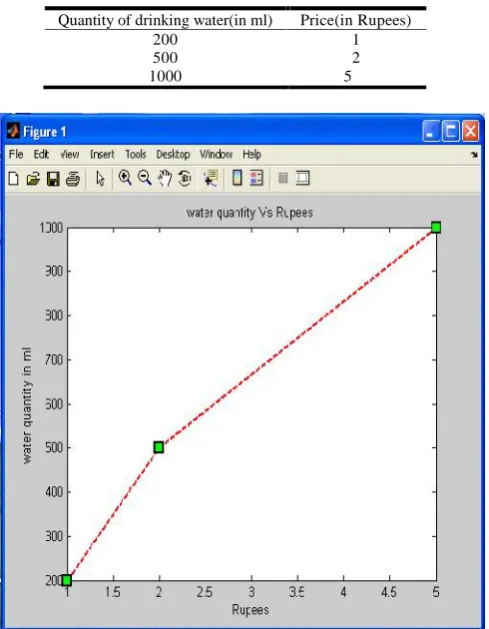Activate the Zoom Out magnifier tool
Screen dimensions: 489x629
144,177
